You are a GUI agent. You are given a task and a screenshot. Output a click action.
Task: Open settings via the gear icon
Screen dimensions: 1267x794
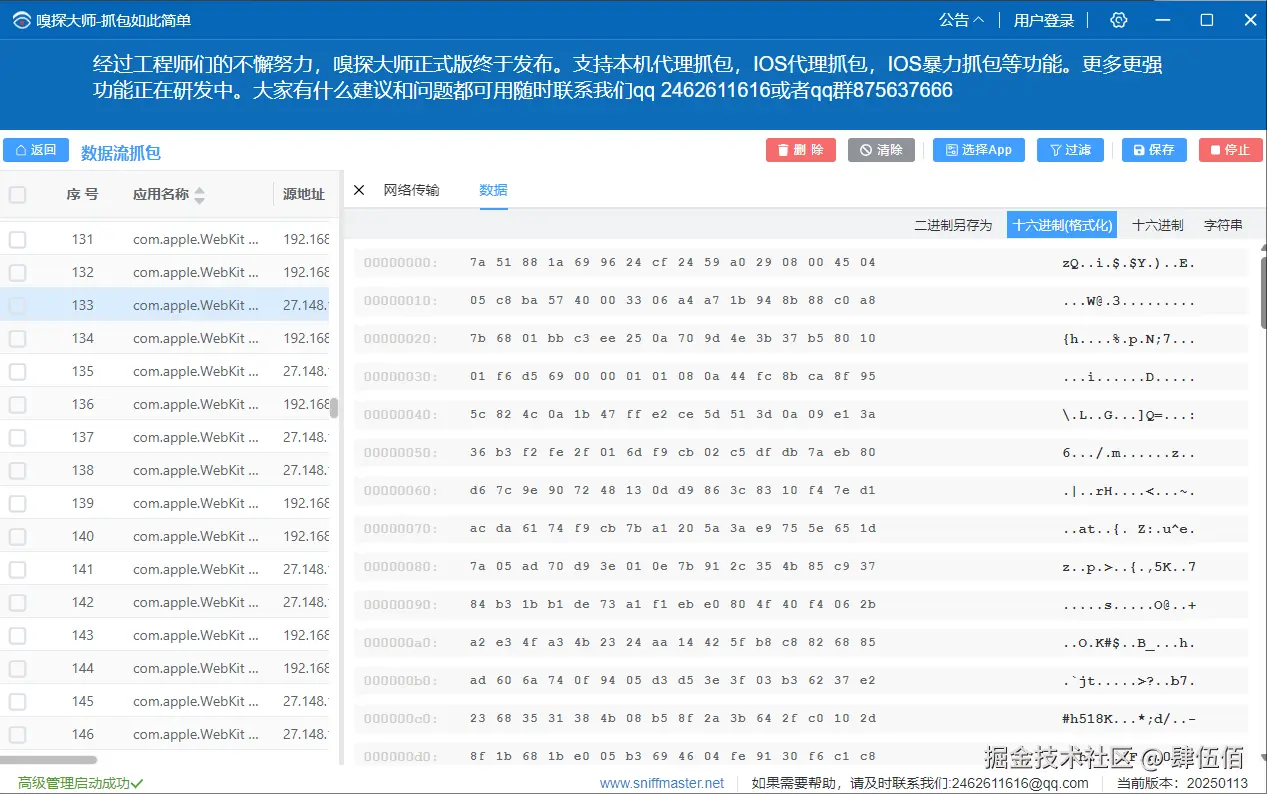(x=1117, y=19)
